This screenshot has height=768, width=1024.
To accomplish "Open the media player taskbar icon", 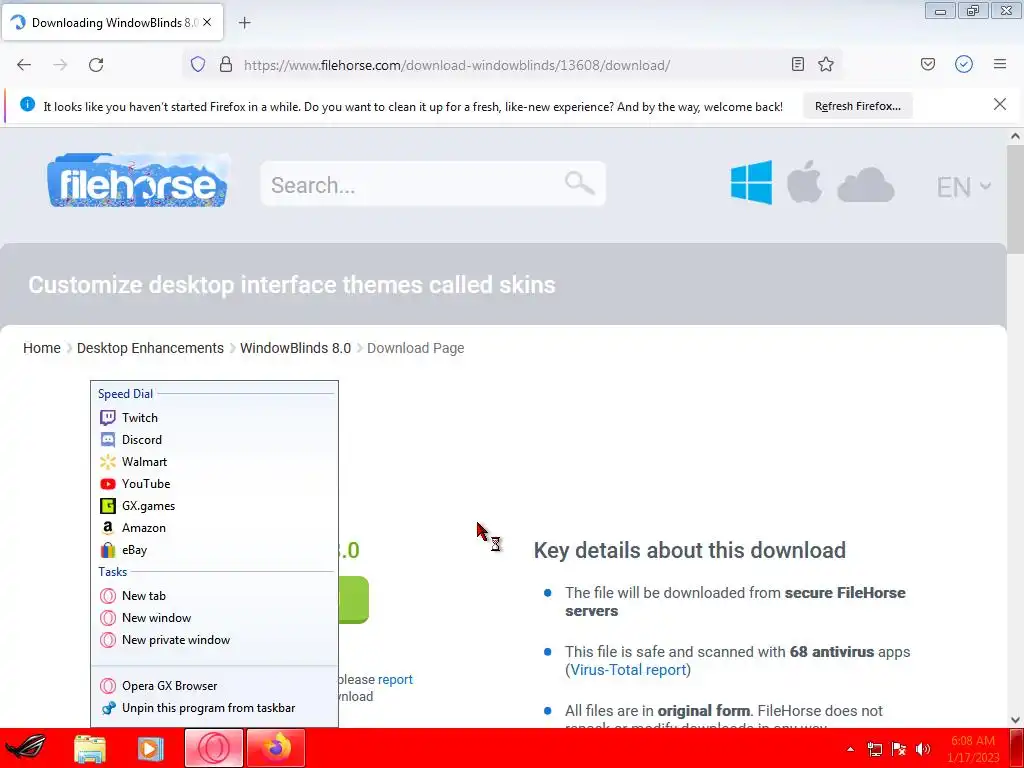I will pyautogui.click(x=150, y=748).
